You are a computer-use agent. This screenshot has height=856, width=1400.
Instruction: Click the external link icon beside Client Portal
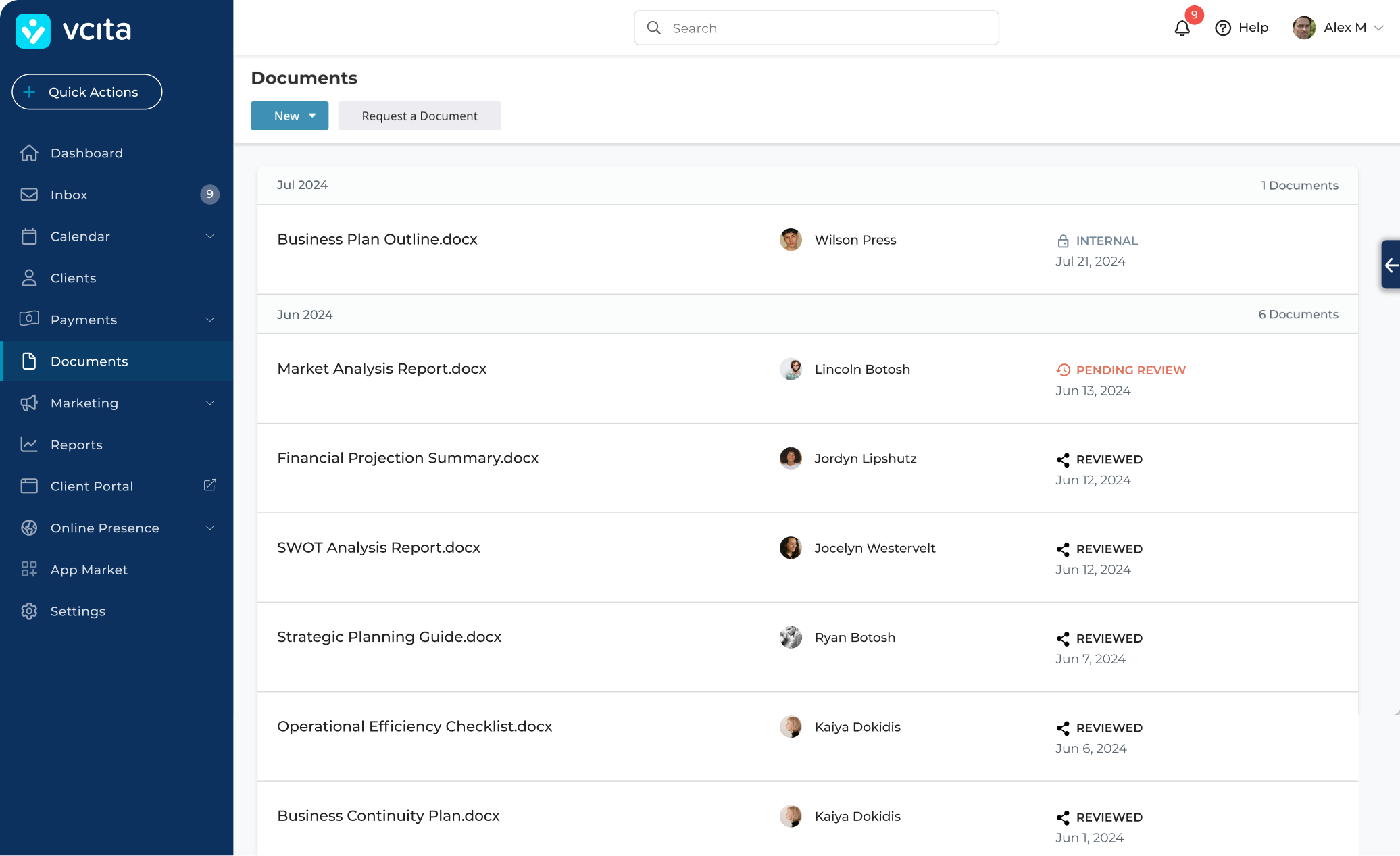[209, 485]
